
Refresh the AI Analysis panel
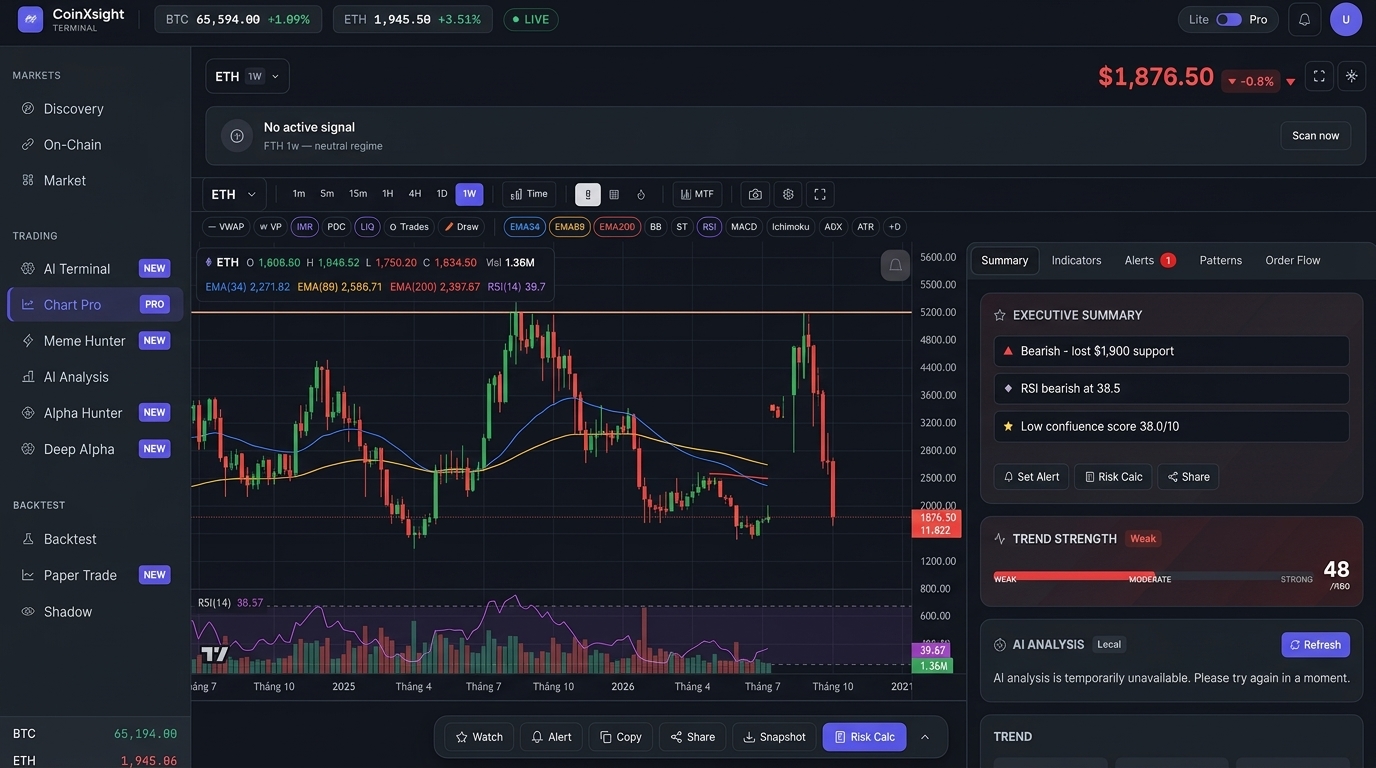pos(1315,645)
